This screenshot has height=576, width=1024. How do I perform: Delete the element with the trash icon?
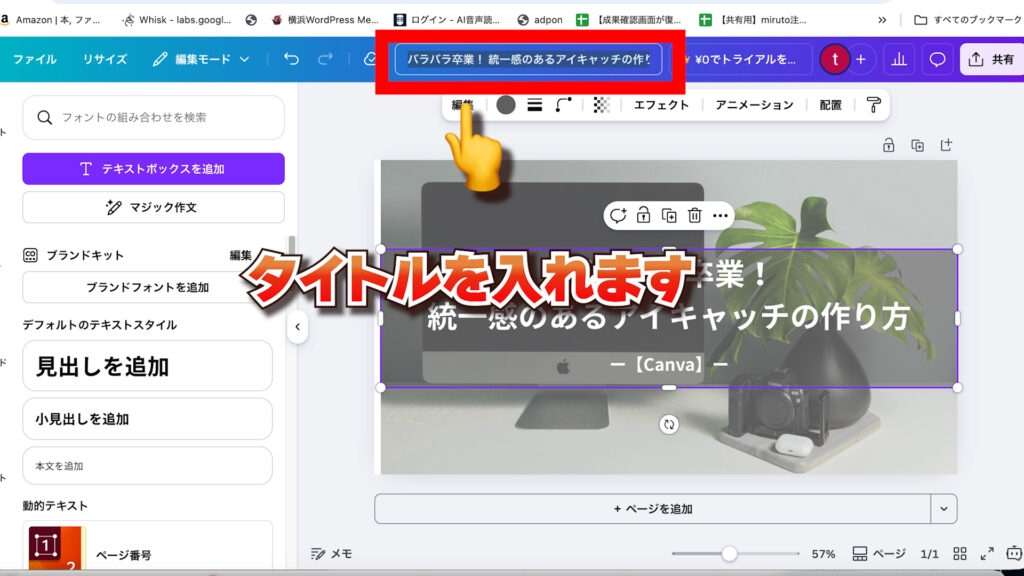click(694, 215)
